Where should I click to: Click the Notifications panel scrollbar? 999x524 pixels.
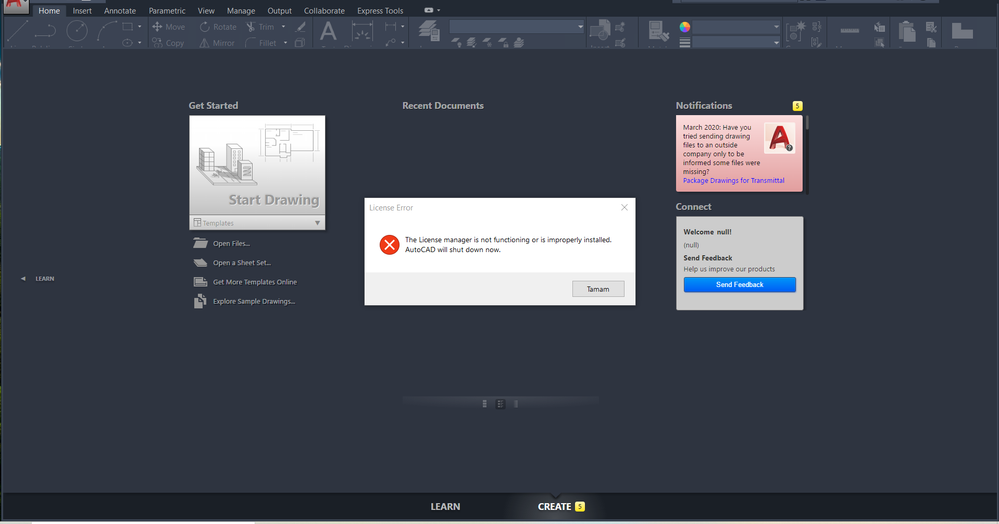807,154
